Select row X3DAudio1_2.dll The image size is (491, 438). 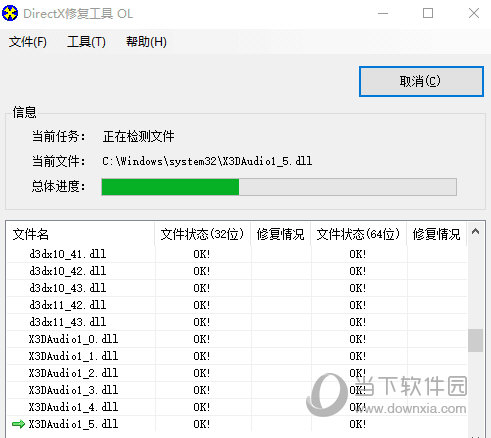[237, 373]
